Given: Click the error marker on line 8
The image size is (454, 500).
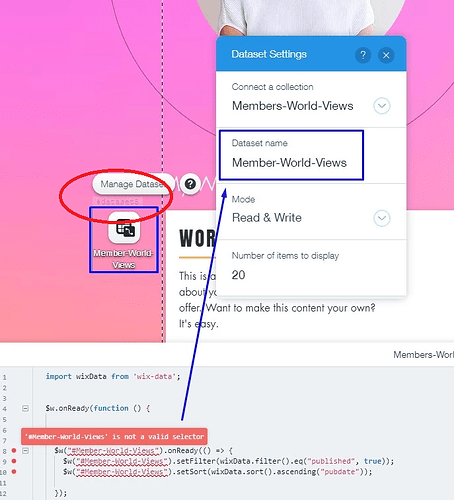Looking at the screenshot, I should click(14, 450).
